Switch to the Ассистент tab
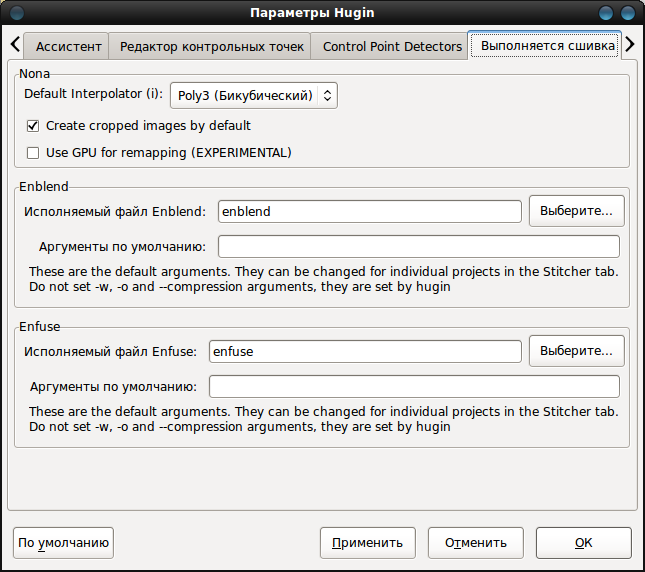 point(68,46)
